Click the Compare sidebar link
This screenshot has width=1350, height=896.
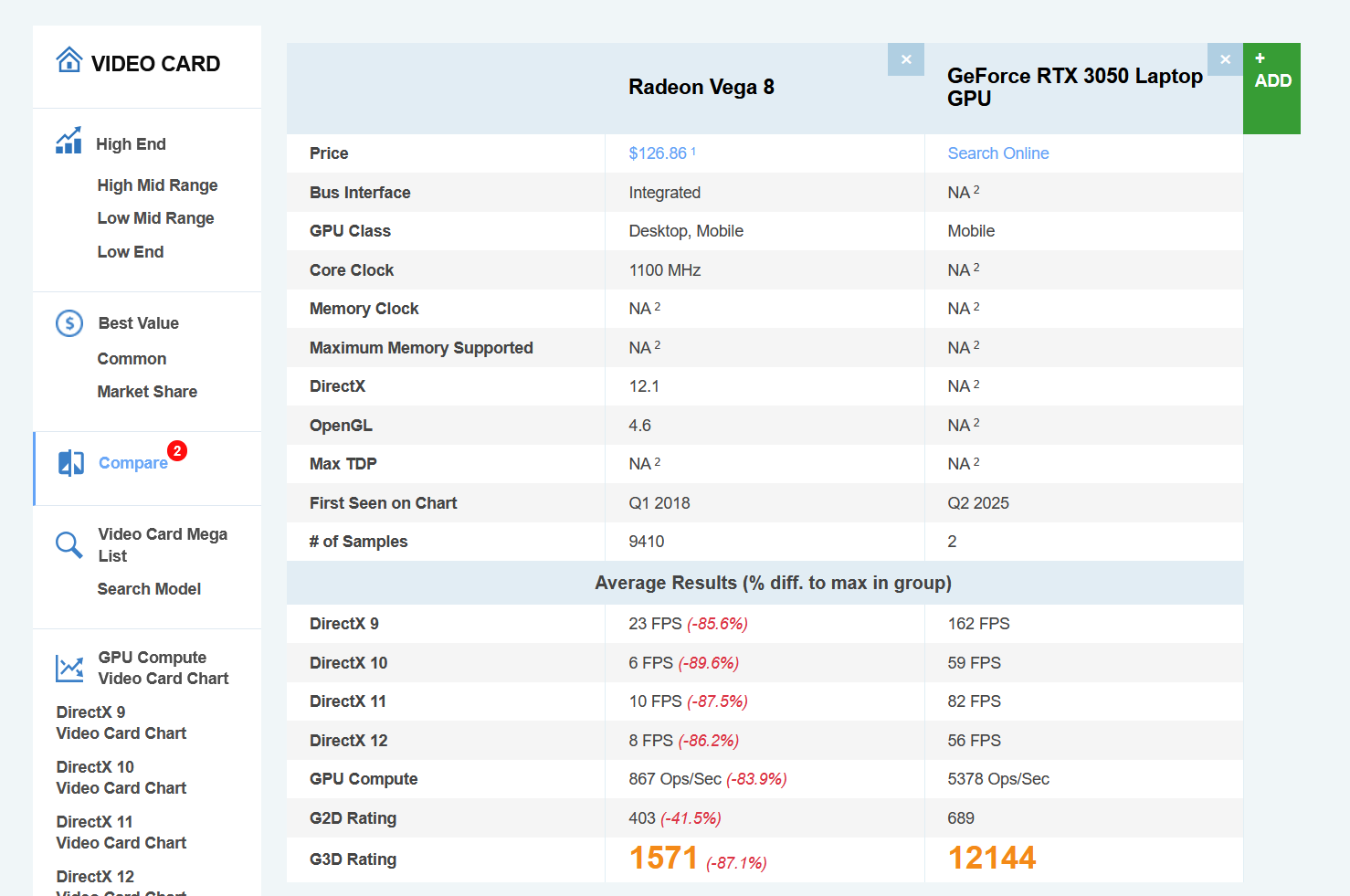[x=133, y=463]
